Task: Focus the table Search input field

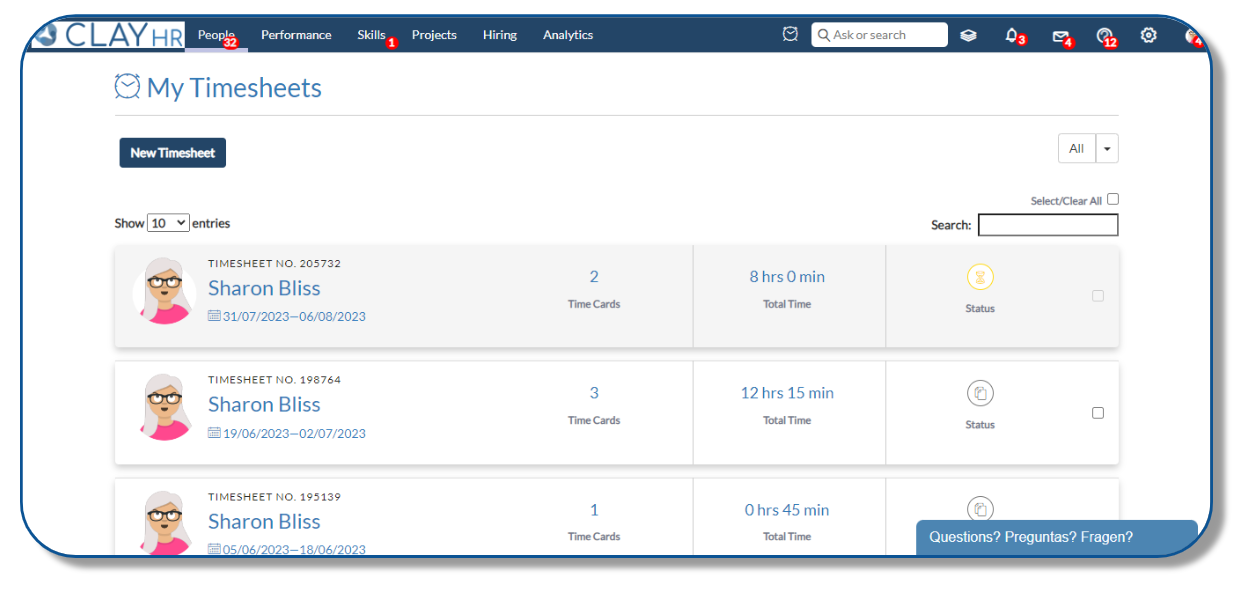Action: click(1048, 225)
